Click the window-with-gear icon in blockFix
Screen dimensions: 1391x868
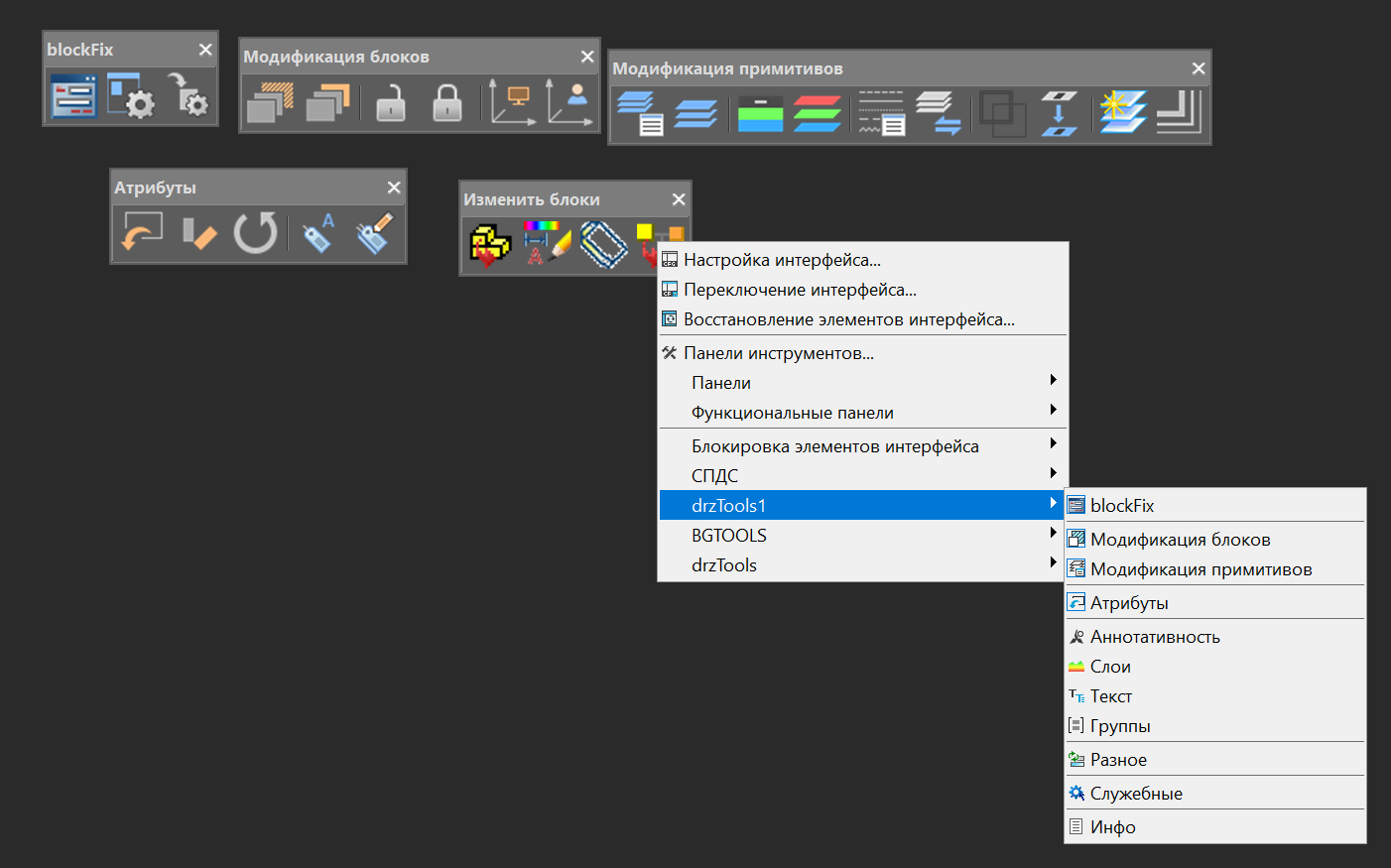130,96
